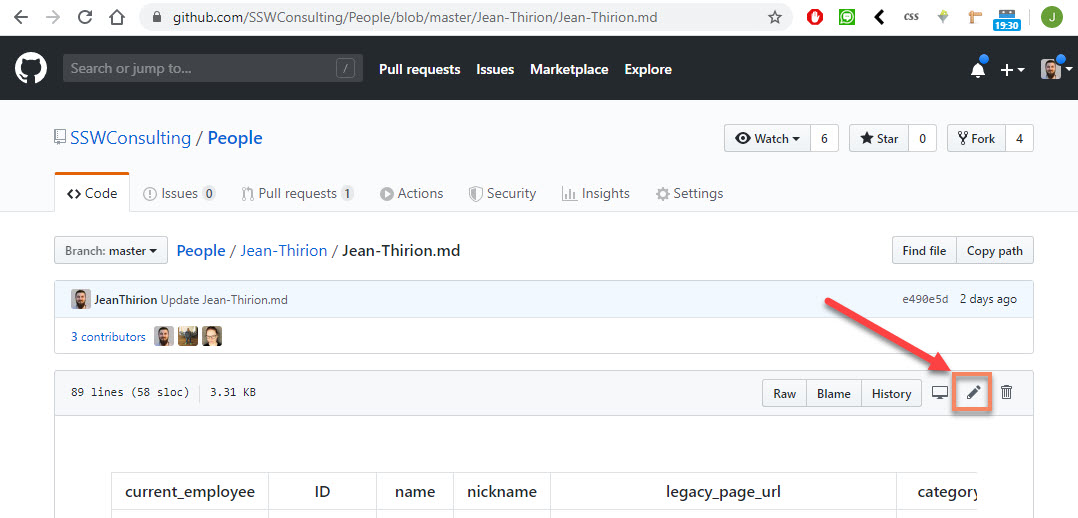
Task: Open the css extension icon
Action: (912, 17)
